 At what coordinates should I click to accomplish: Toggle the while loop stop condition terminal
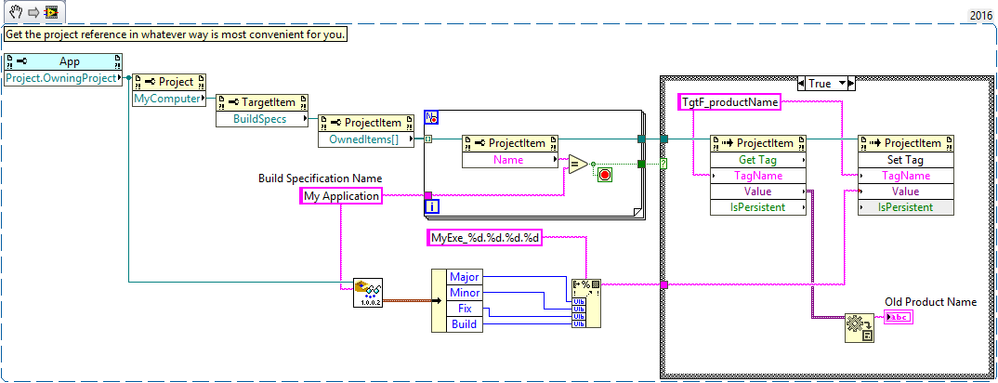pyautogui.click(x=605, y=174)
